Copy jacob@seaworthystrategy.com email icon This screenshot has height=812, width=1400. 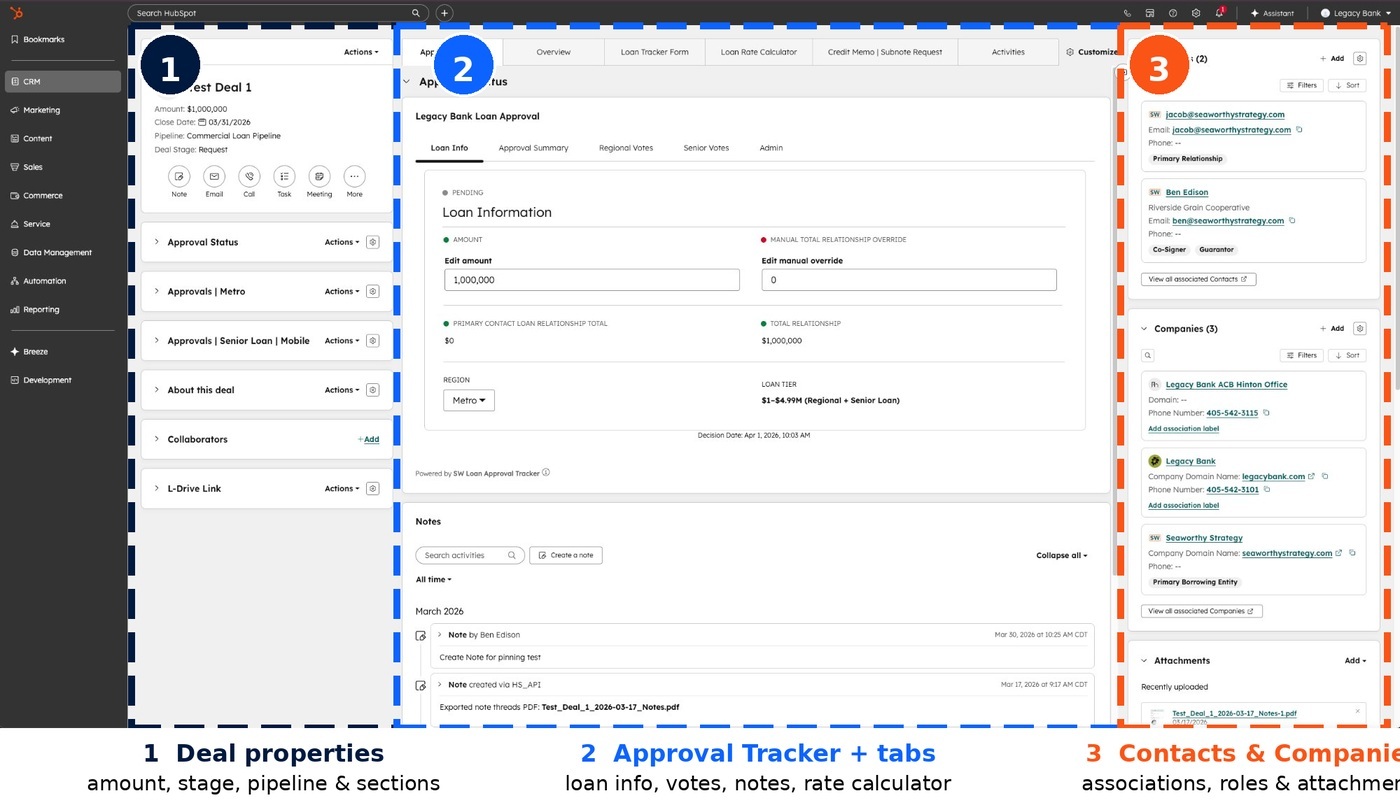click(x=1299, y=130)
